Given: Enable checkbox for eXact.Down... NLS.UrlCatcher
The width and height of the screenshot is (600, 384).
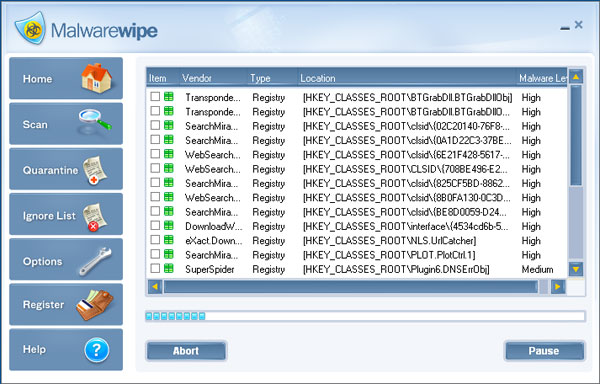Looking at the screenshot, I should coord(155,239).
